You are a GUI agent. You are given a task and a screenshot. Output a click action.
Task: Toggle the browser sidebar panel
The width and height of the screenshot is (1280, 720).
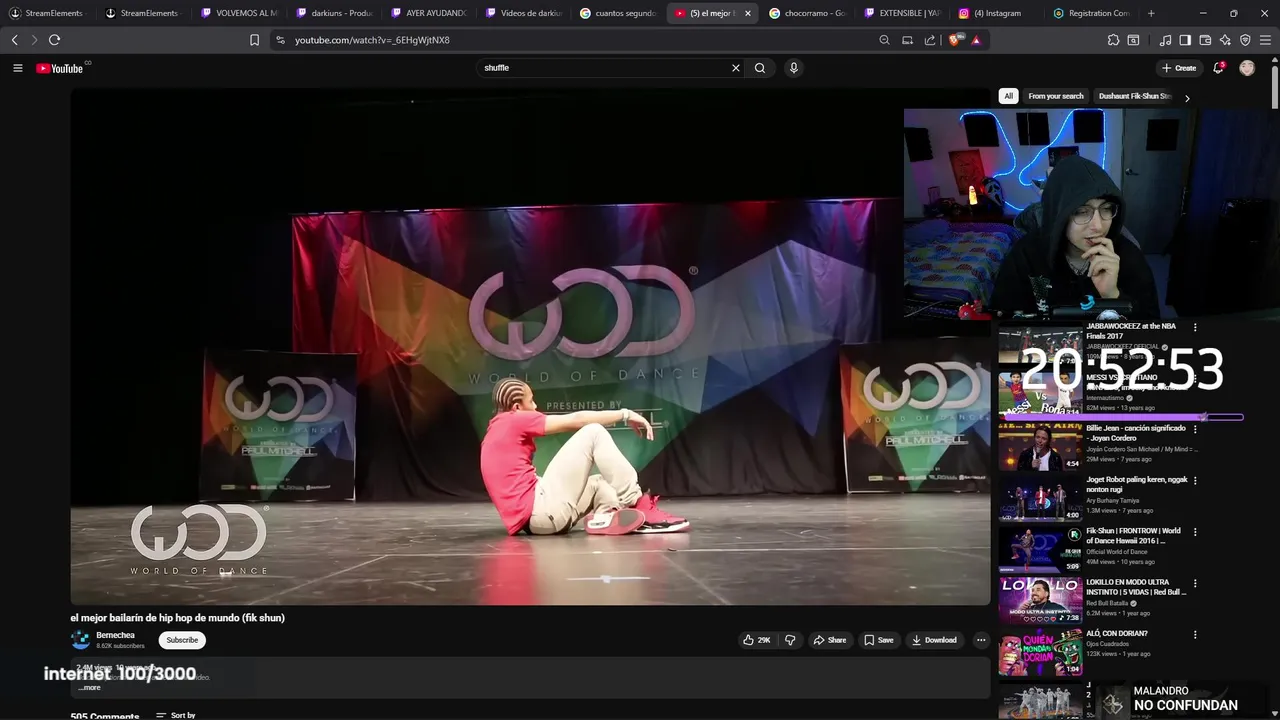(1185, 40)
